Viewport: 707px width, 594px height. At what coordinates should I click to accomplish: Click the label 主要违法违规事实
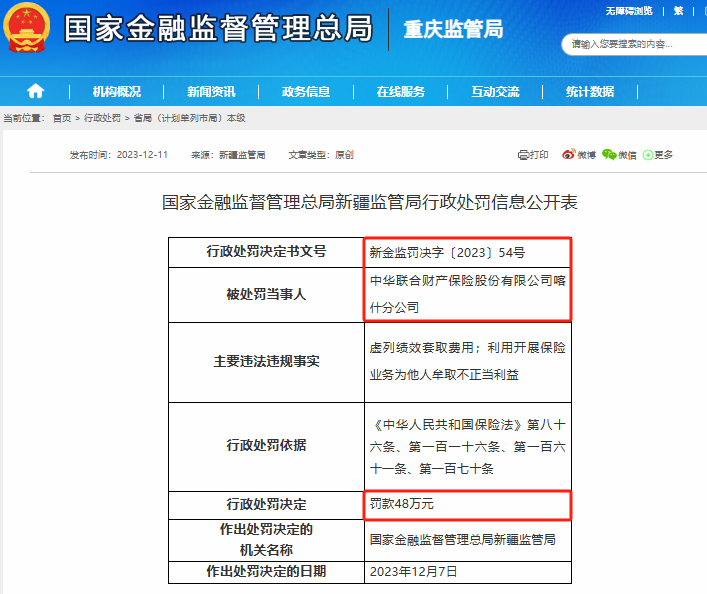pyautogui.click(x=266, y=361)
